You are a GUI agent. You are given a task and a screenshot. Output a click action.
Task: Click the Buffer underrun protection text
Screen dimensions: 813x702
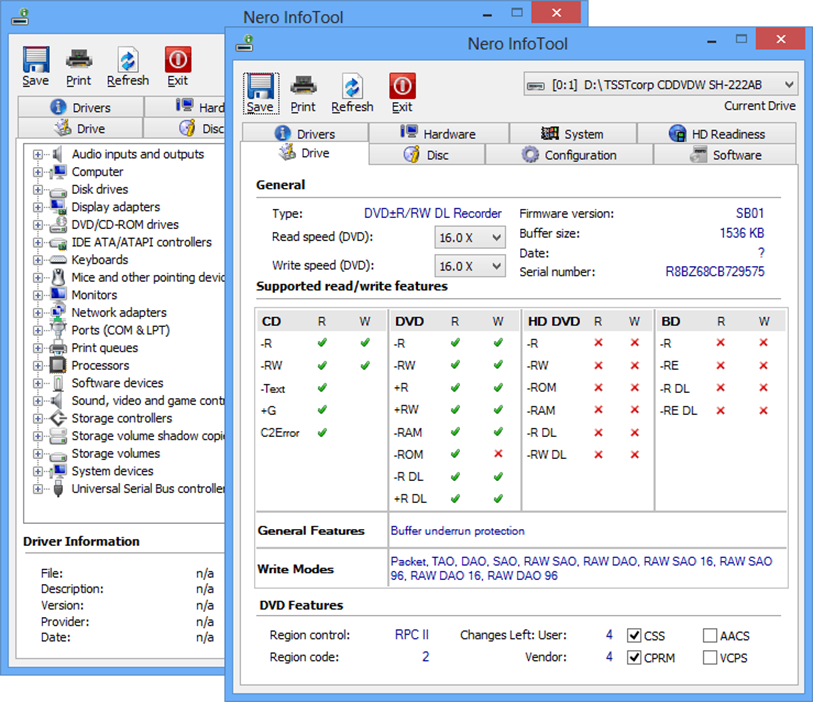[458, 531]
